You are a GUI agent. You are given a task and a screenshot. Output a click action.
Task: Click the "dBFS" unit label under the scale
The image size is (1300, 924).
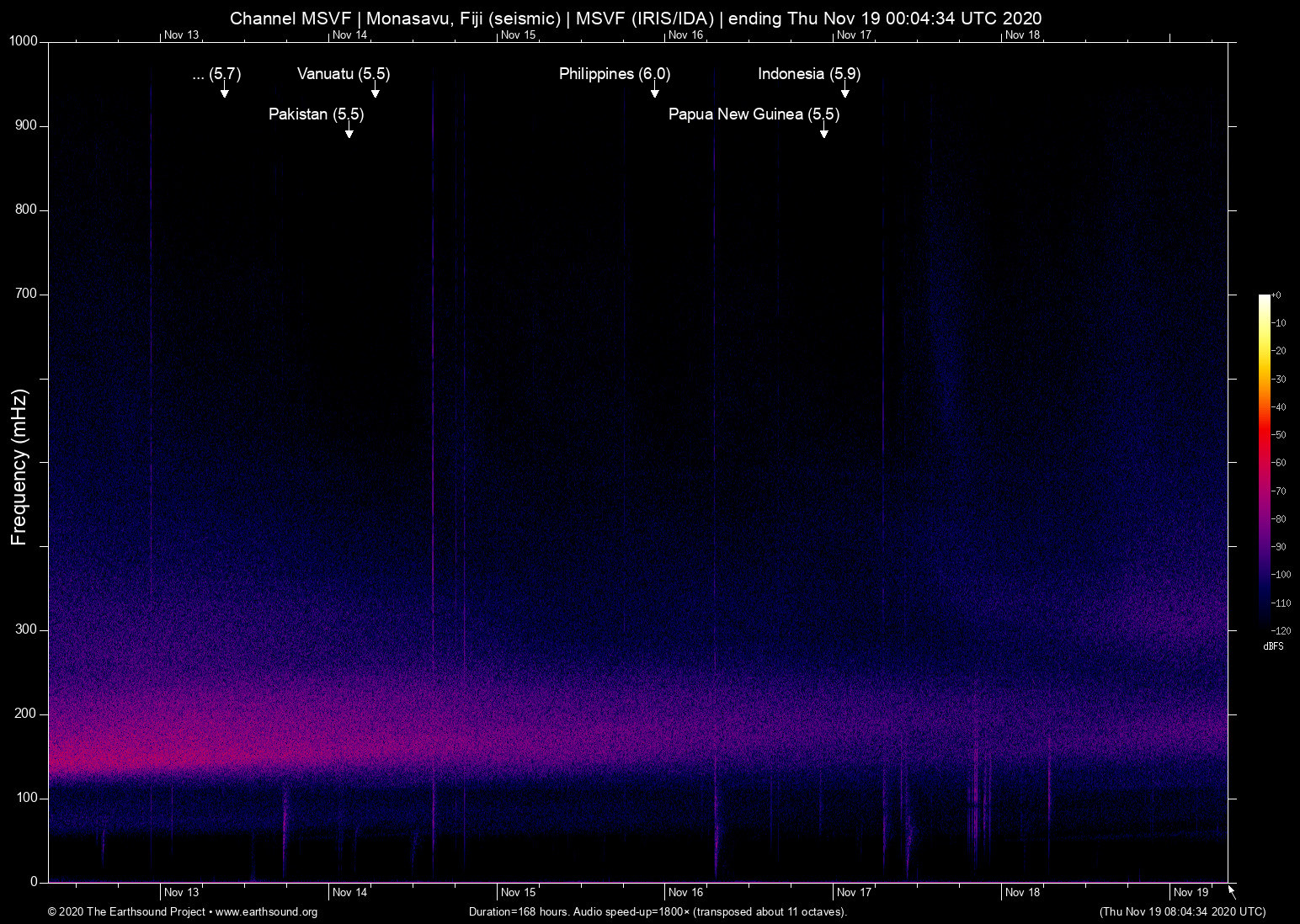point(1274,646)
